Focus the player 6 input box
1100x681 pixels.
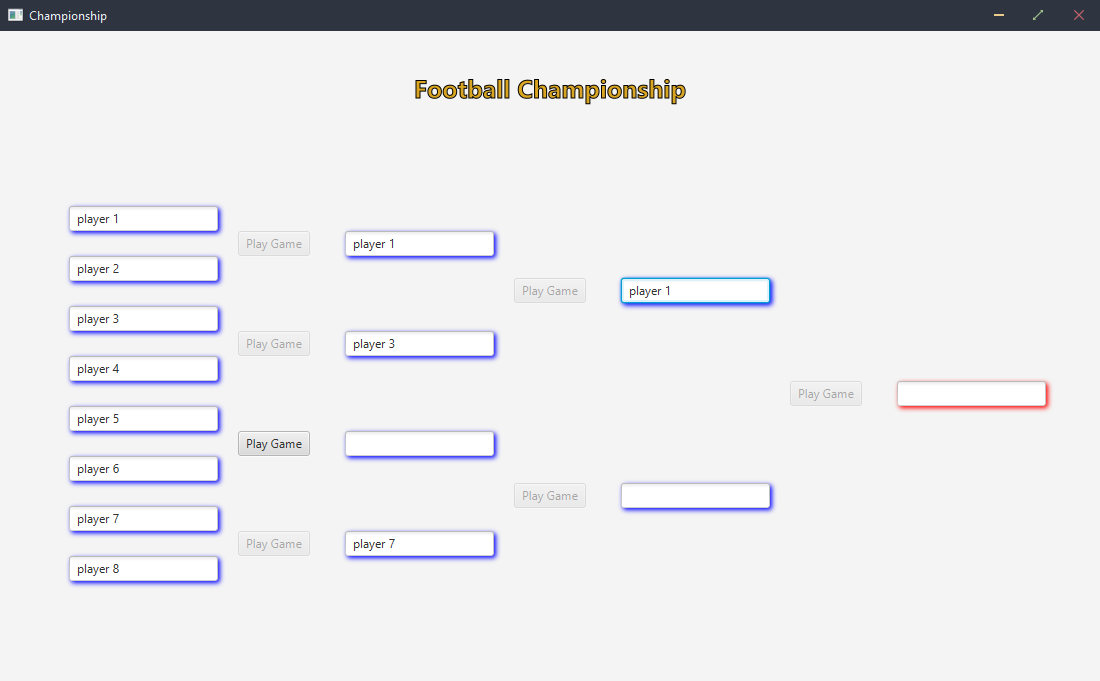(144, 469)
